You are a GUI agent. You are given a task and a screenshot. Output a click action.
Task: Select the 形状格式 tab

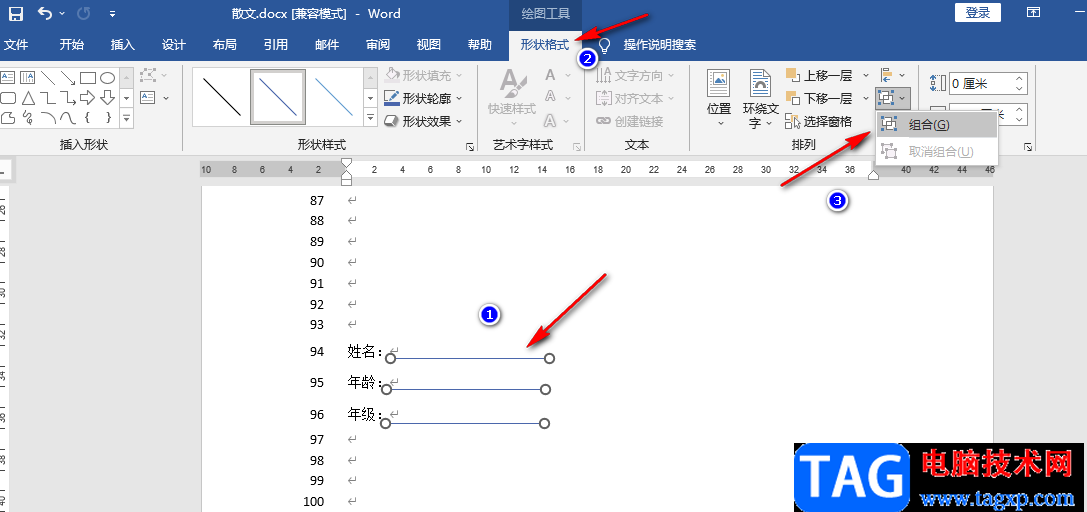544,45
